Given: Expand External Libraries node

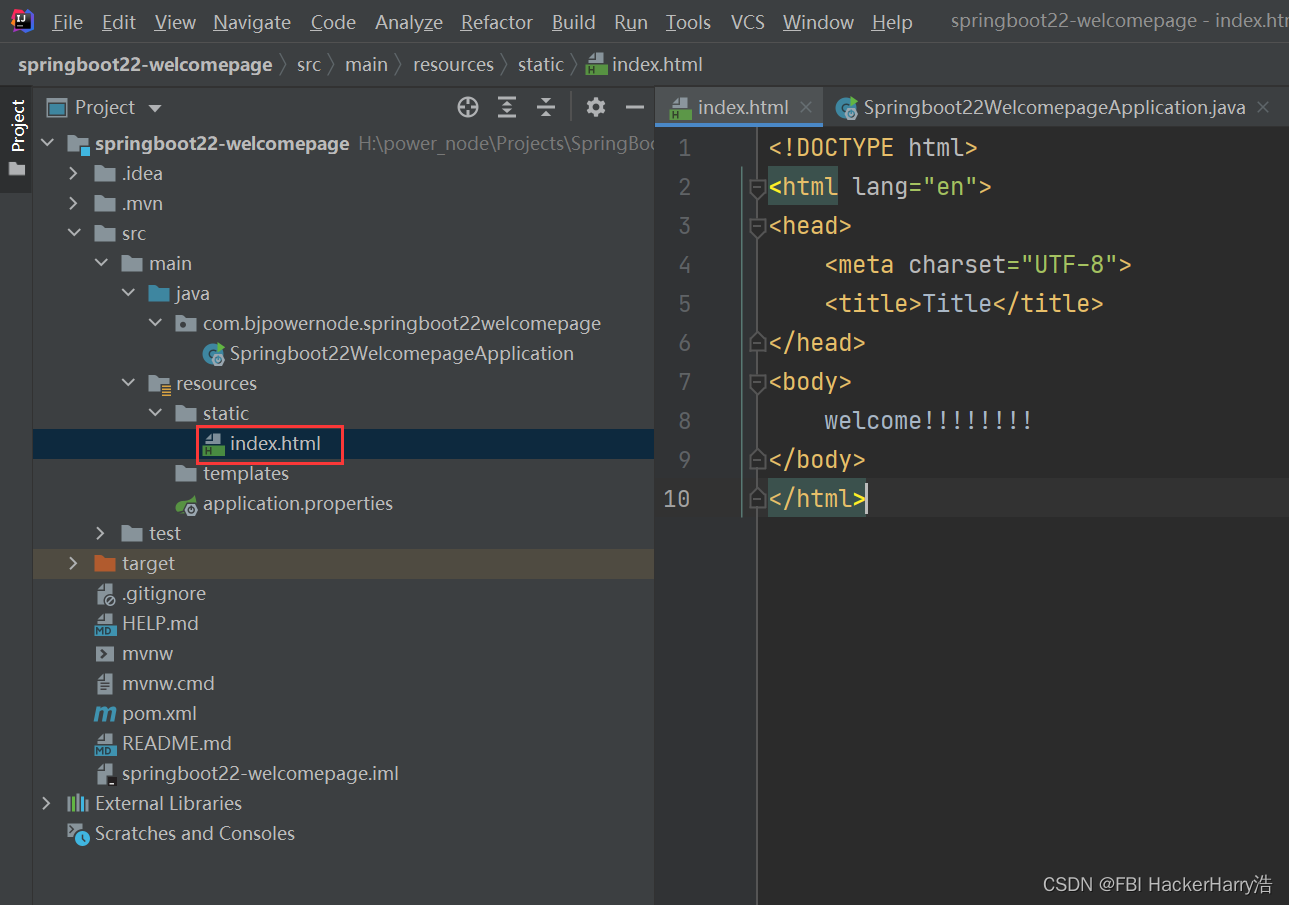Looking at the screenshot, I should pos(47,804).
